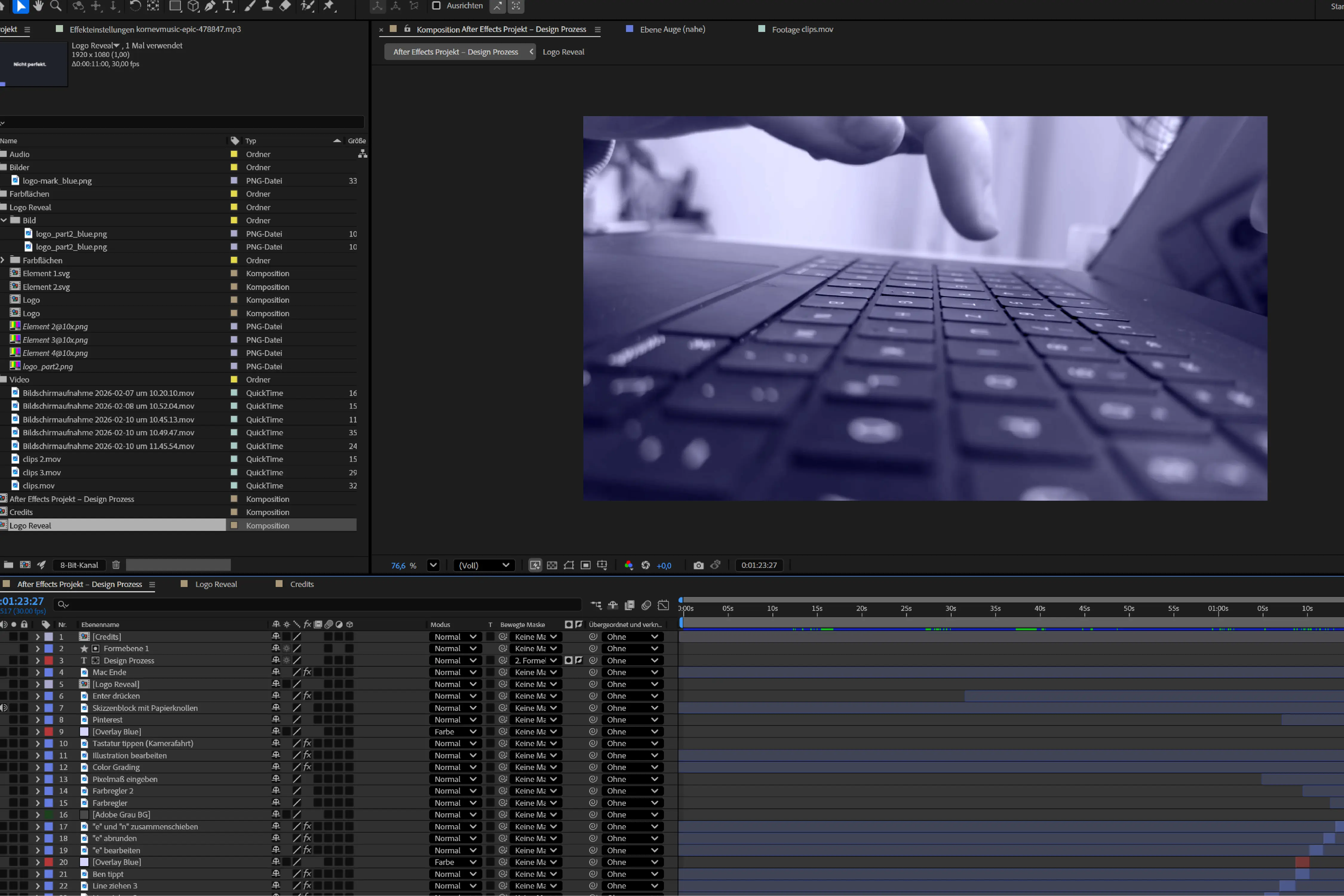Toggle frame blending switch in timeline

point(629,605)
